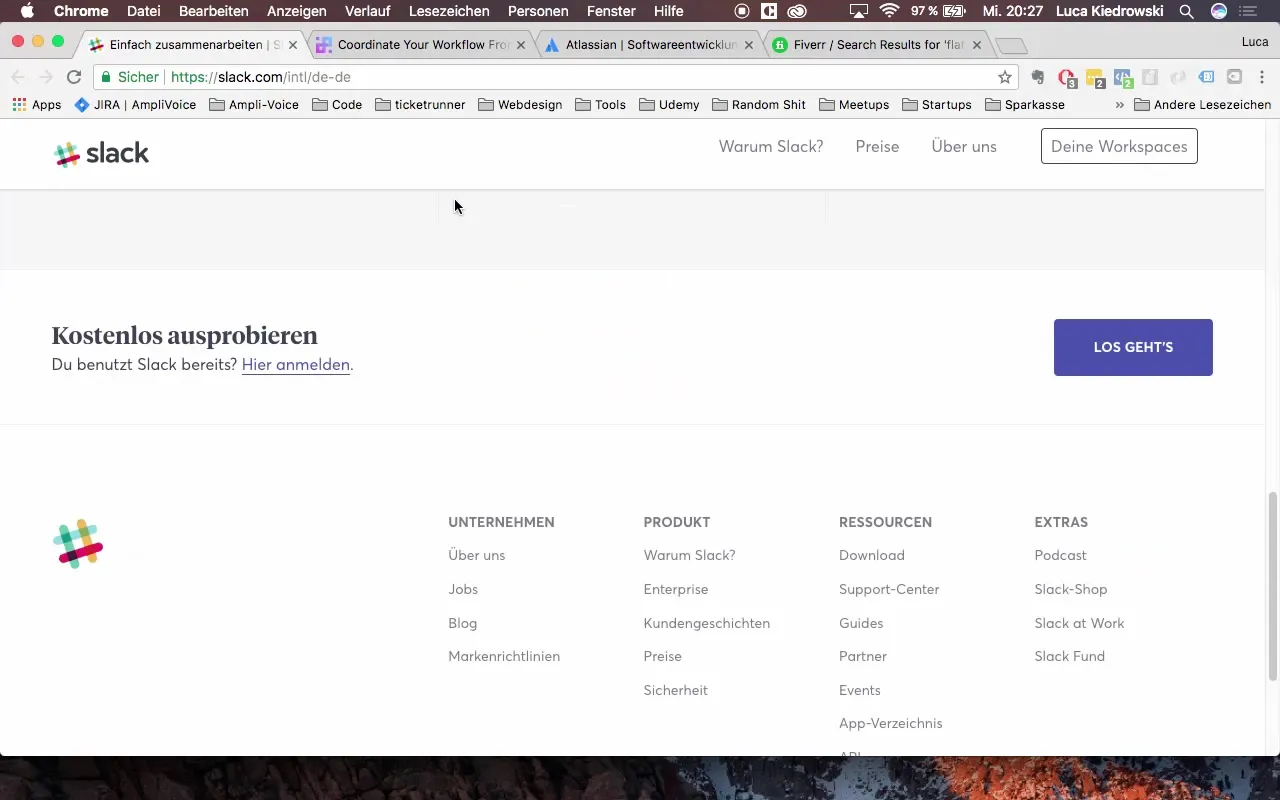
Task: Open the Verlauf menu
Action: coord(368,11)
